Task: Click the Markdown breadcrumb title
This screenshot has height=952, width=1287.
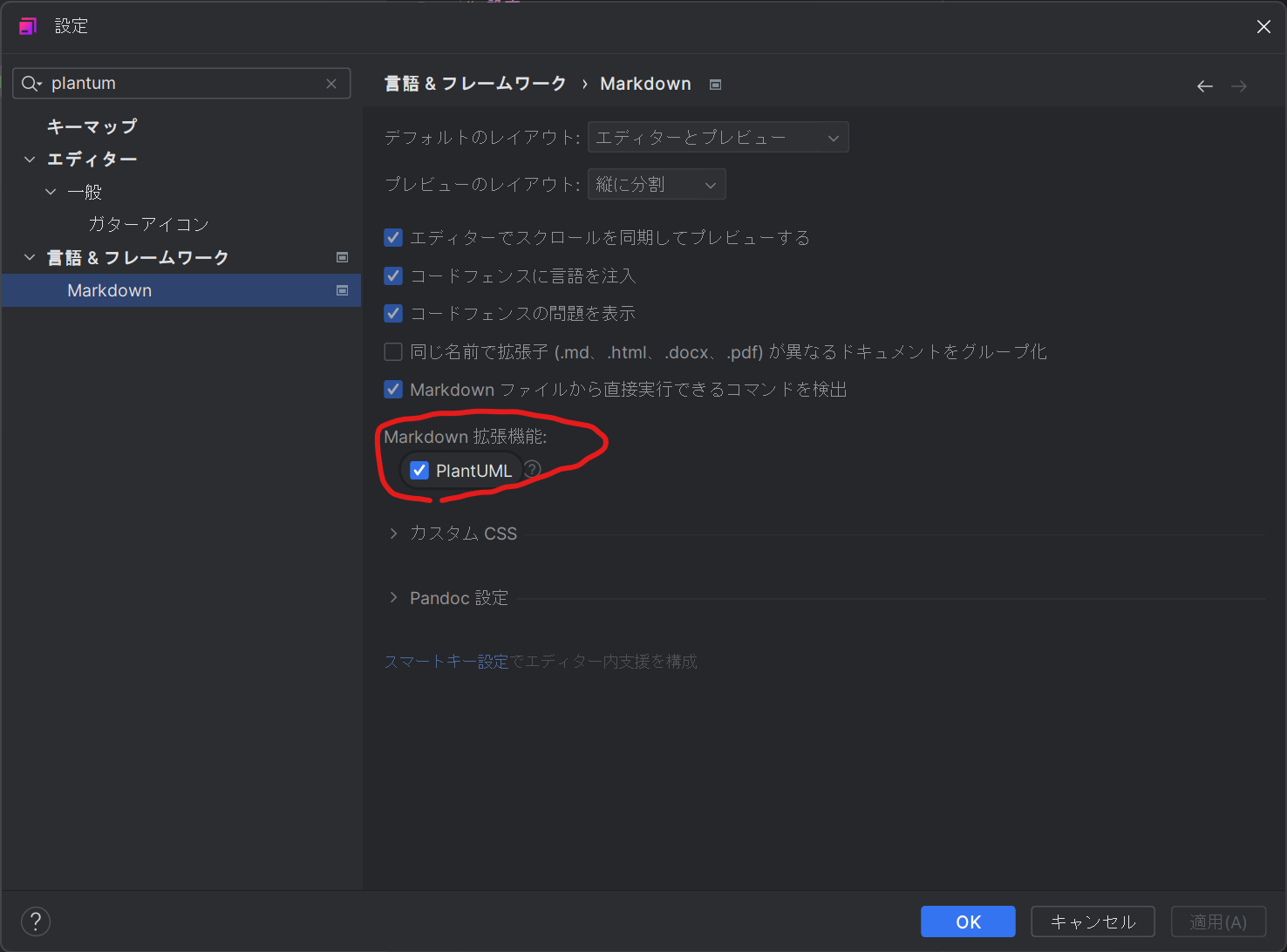Action: (645, 84)
